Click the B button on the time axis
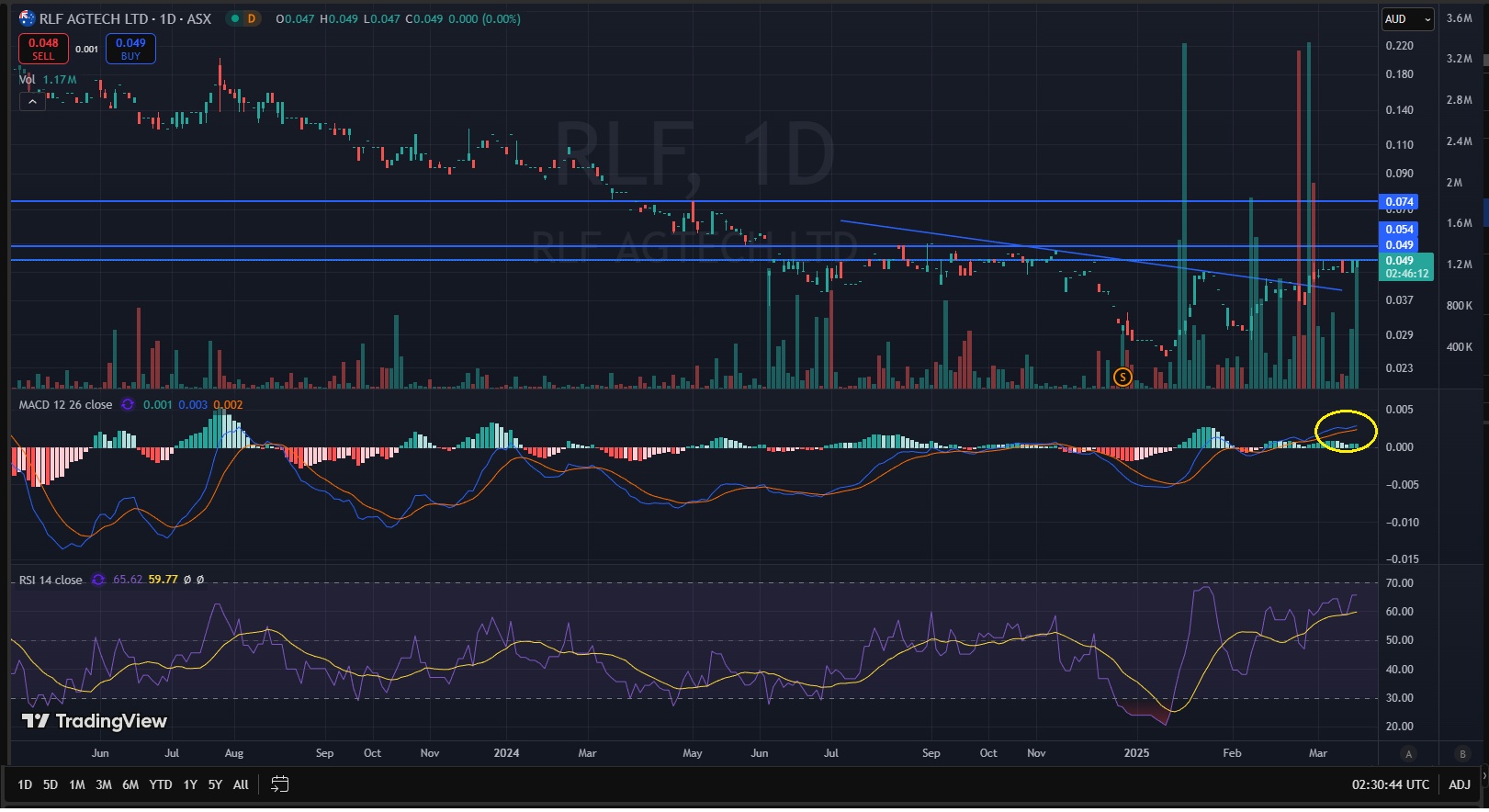 1462,754
